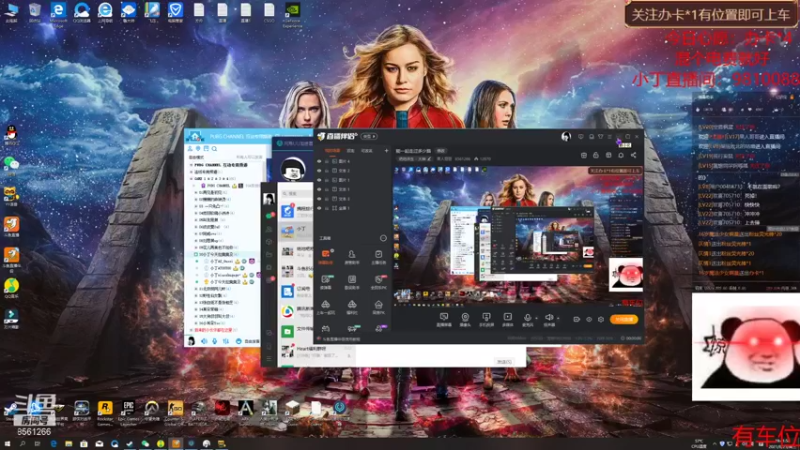Open the WeChat files folder sidebar icon
This screenshot has height=450, width=800.
(269, 254)
